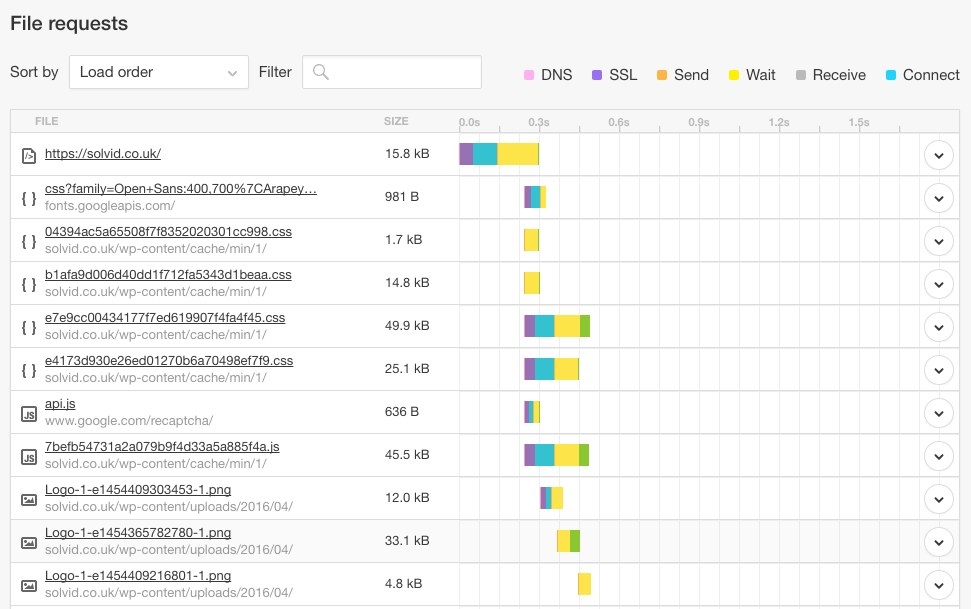Open the 04394ac5a65508f7f8352020301cc998.css link
The image size is (971, 609).
168,232
